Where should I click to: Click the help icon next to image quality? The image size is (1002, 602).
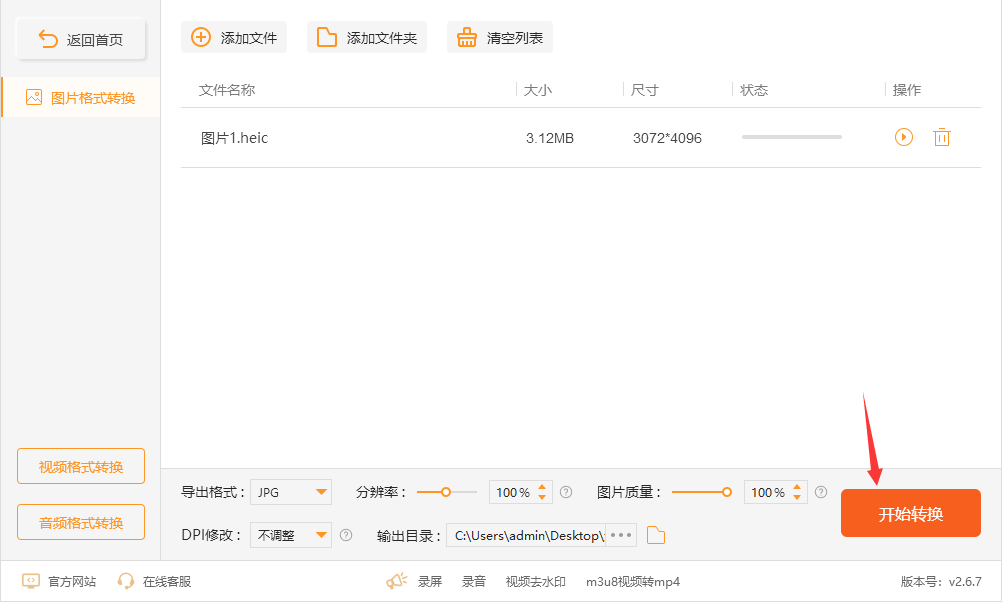(821, 492)
